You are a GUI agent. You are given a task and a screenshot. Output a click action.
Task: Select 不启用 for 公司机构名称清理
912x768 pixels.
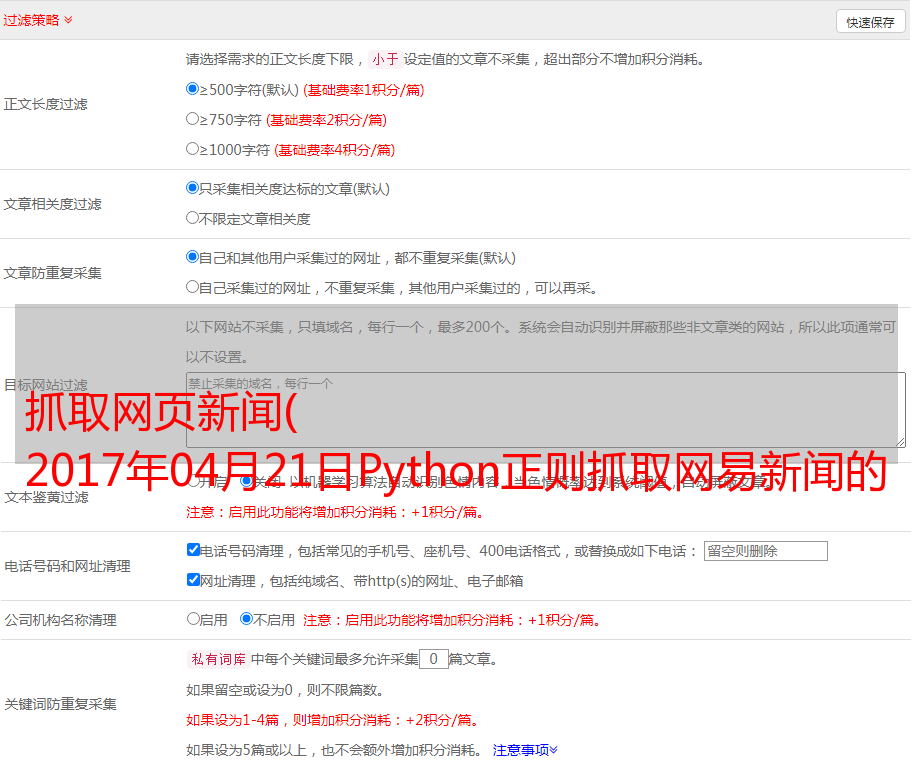pyautogui.click(x=247, y=619)
